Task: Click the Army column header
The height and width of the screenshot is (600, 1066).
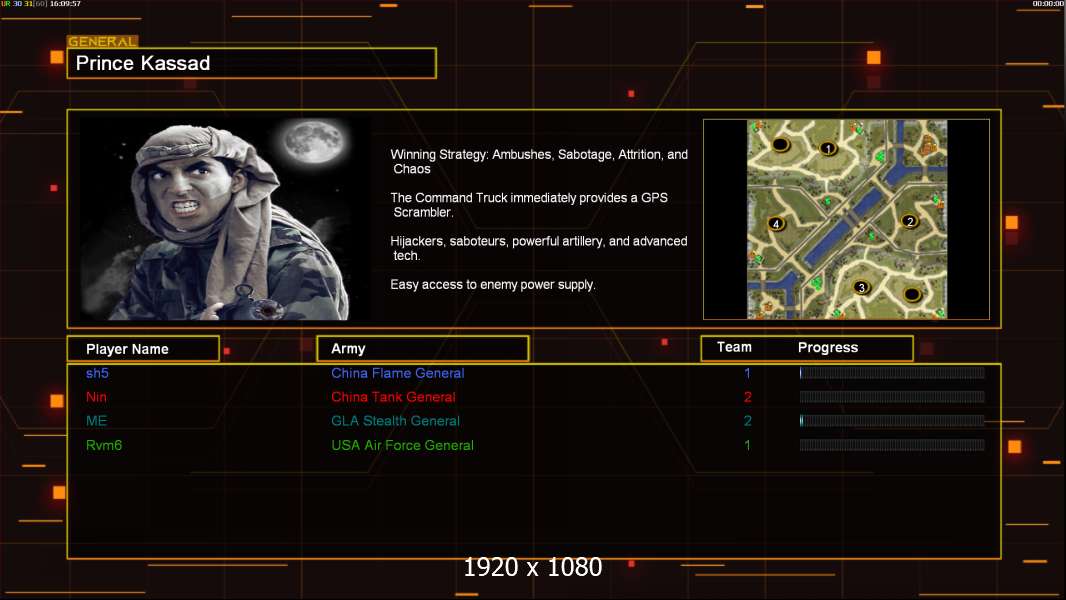Action: click(x=422, y=349)
